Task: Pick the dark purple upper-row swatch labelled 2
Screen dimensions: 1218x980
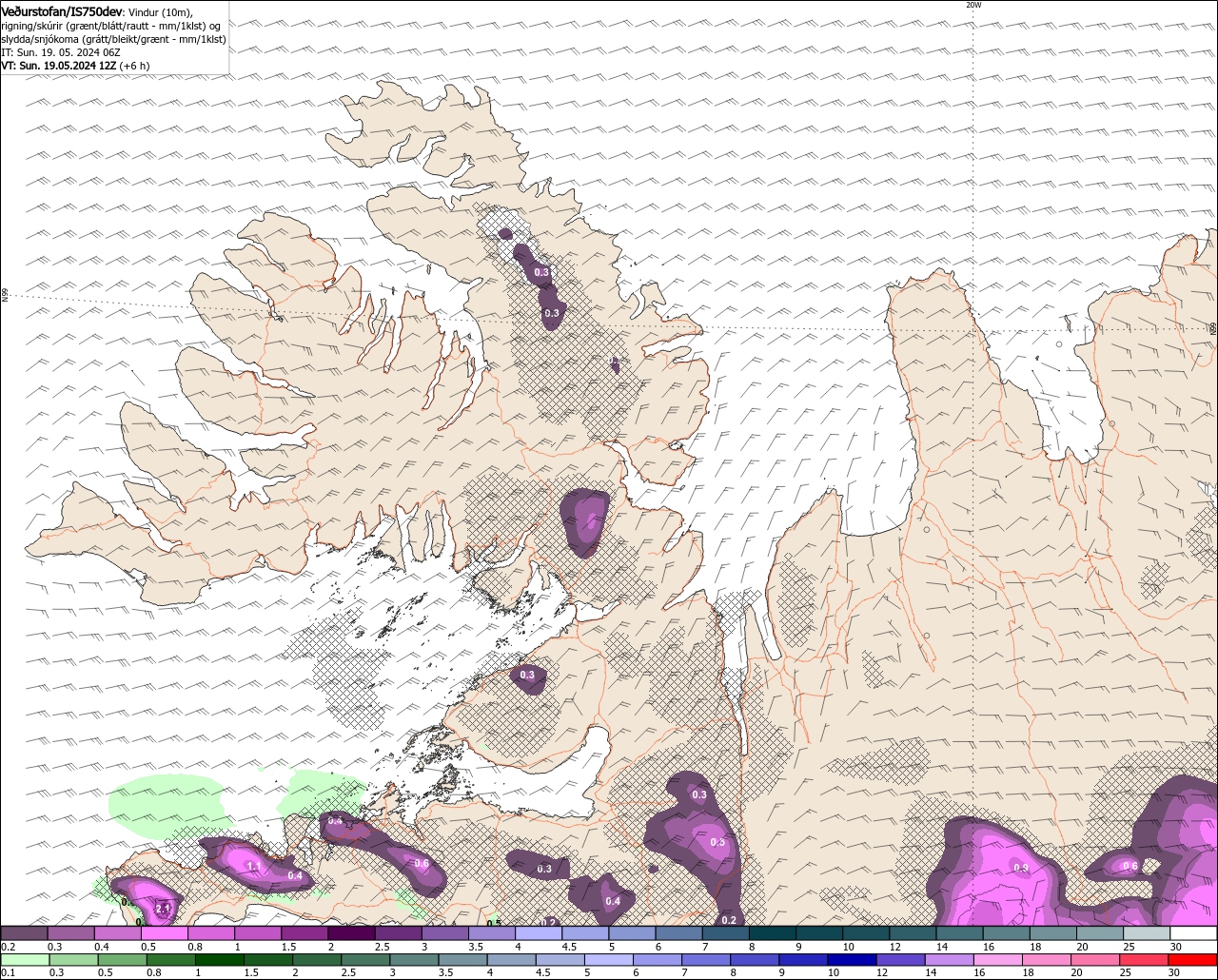Action: pos(351,933)
